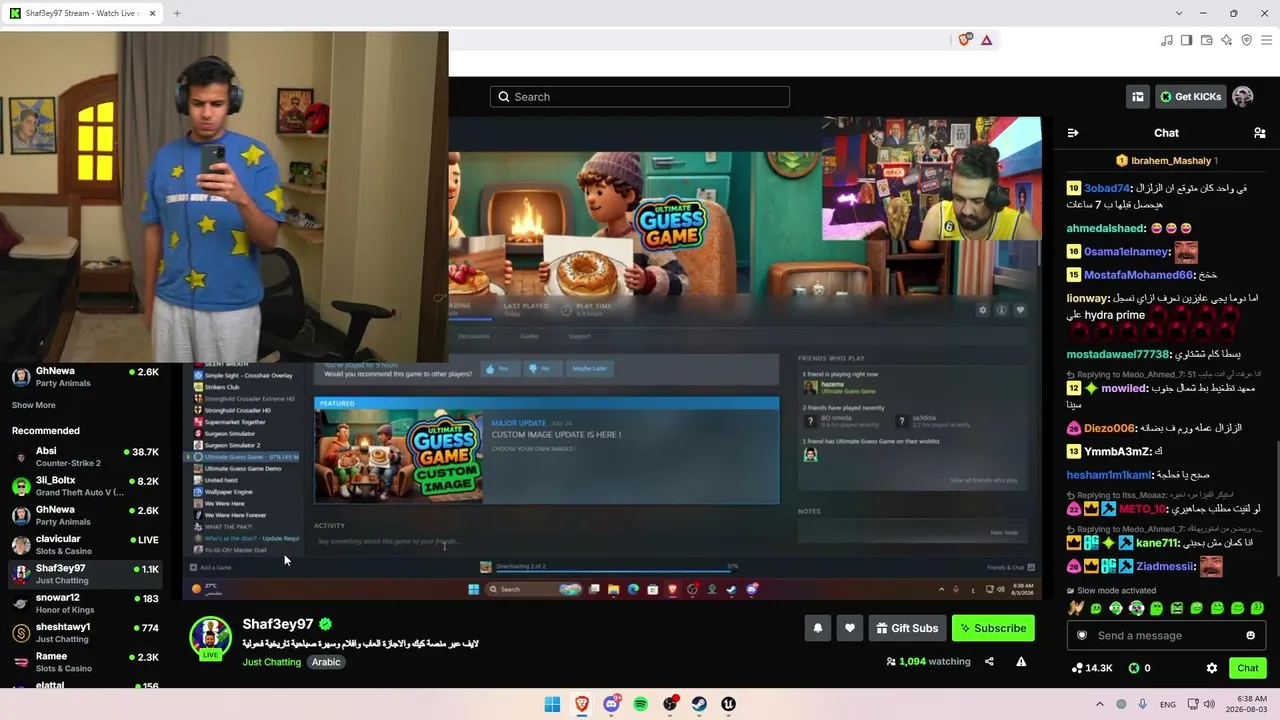Click username hesham1m1kaml in chat

click(1109, 475)
